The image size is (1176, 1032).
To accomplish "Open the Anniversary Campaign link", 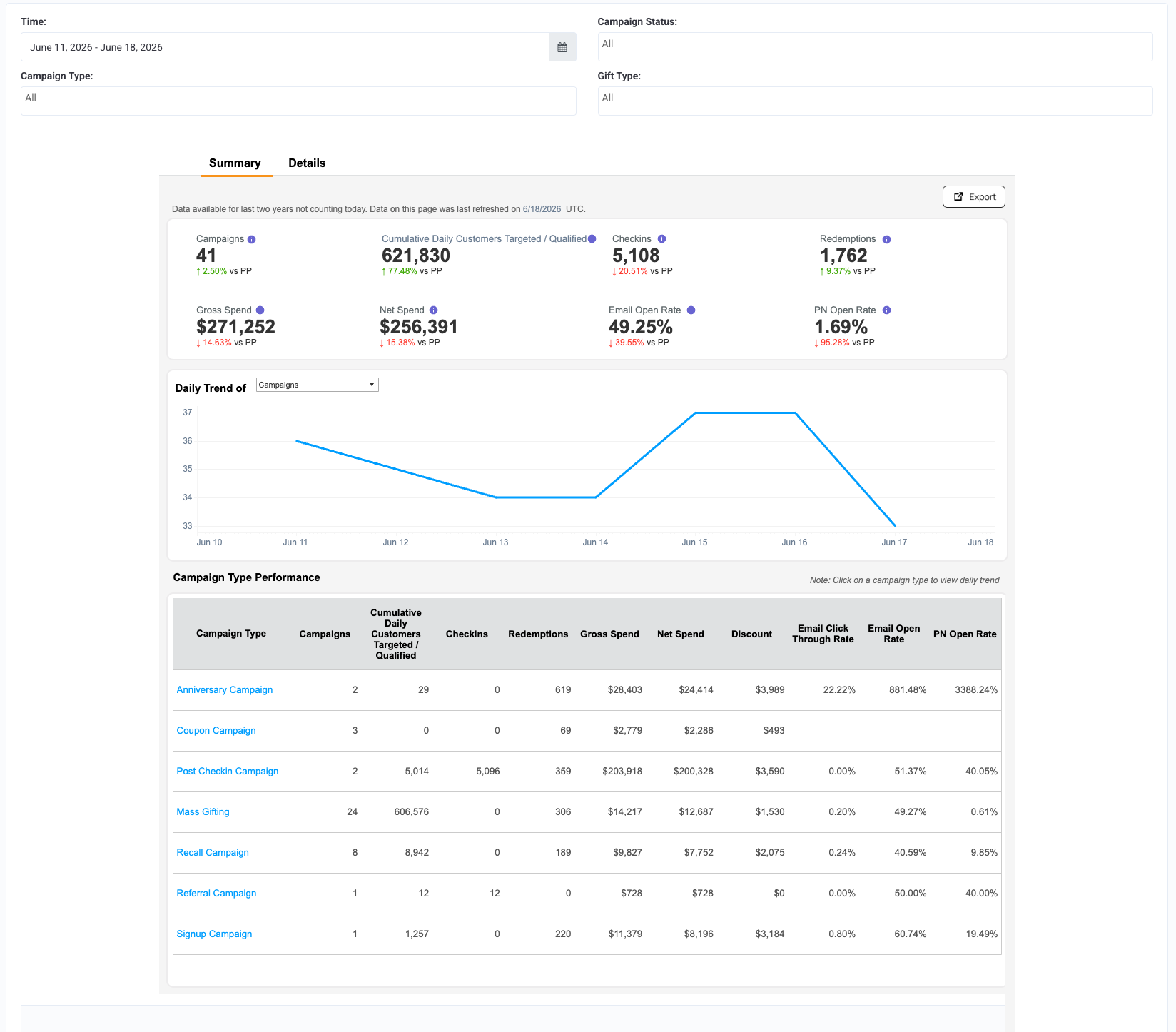I will (x=225, y=690).
